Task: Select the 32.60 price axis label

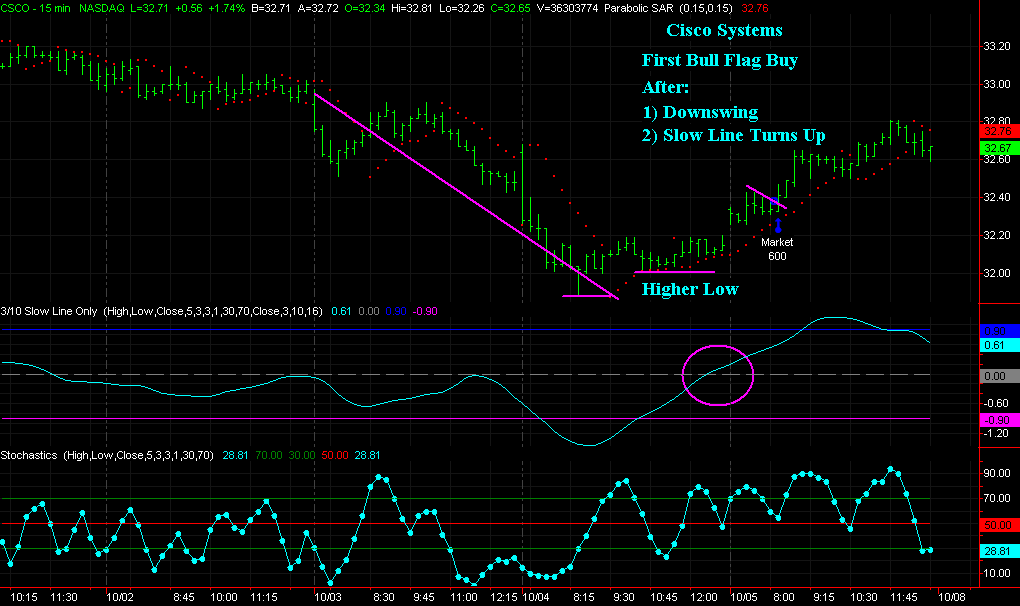Action: click(x=997, y=159)
